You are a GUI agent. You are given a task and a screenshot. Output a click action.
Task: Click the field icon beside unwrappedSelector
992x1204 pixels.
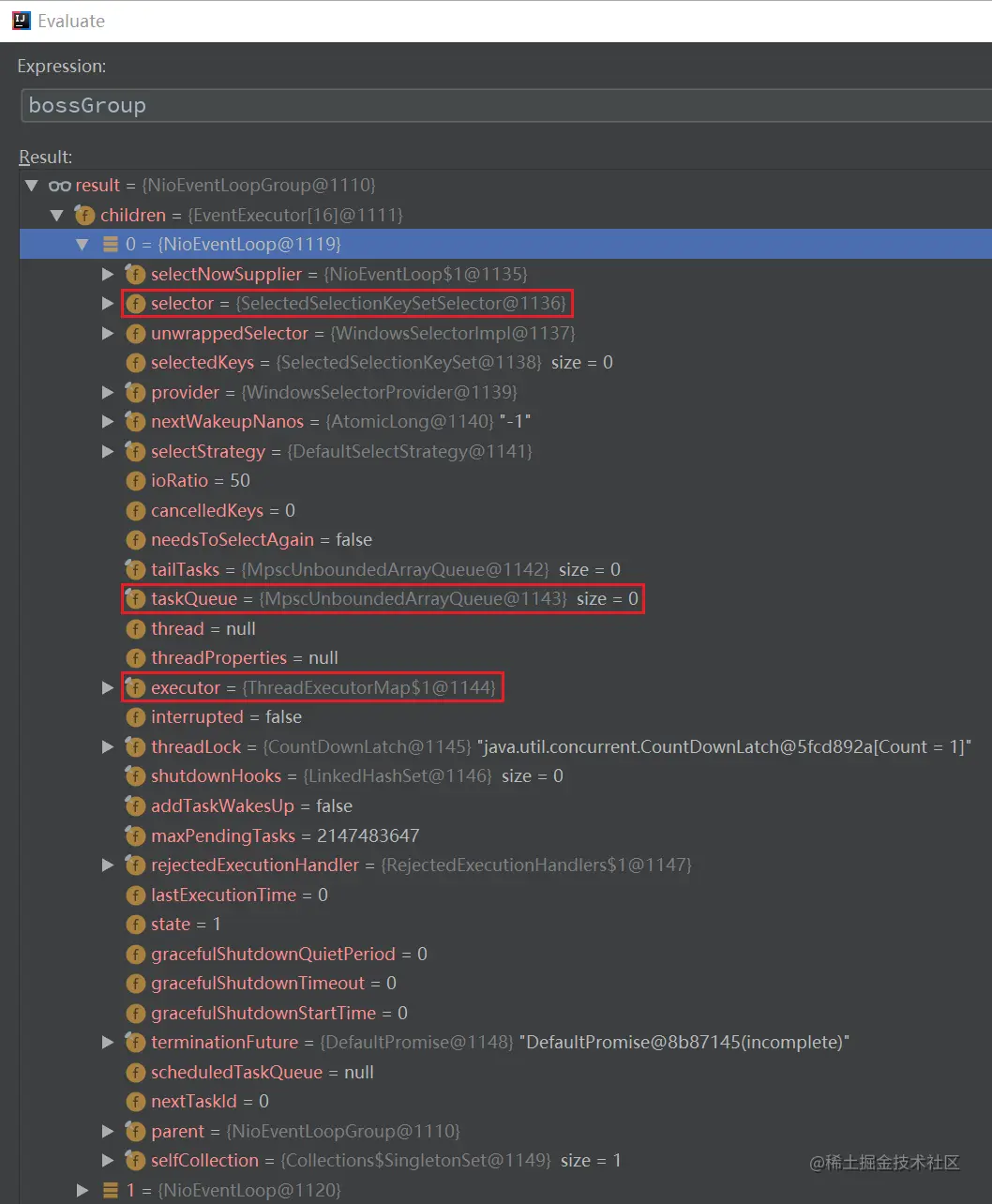tap(136, 334)
